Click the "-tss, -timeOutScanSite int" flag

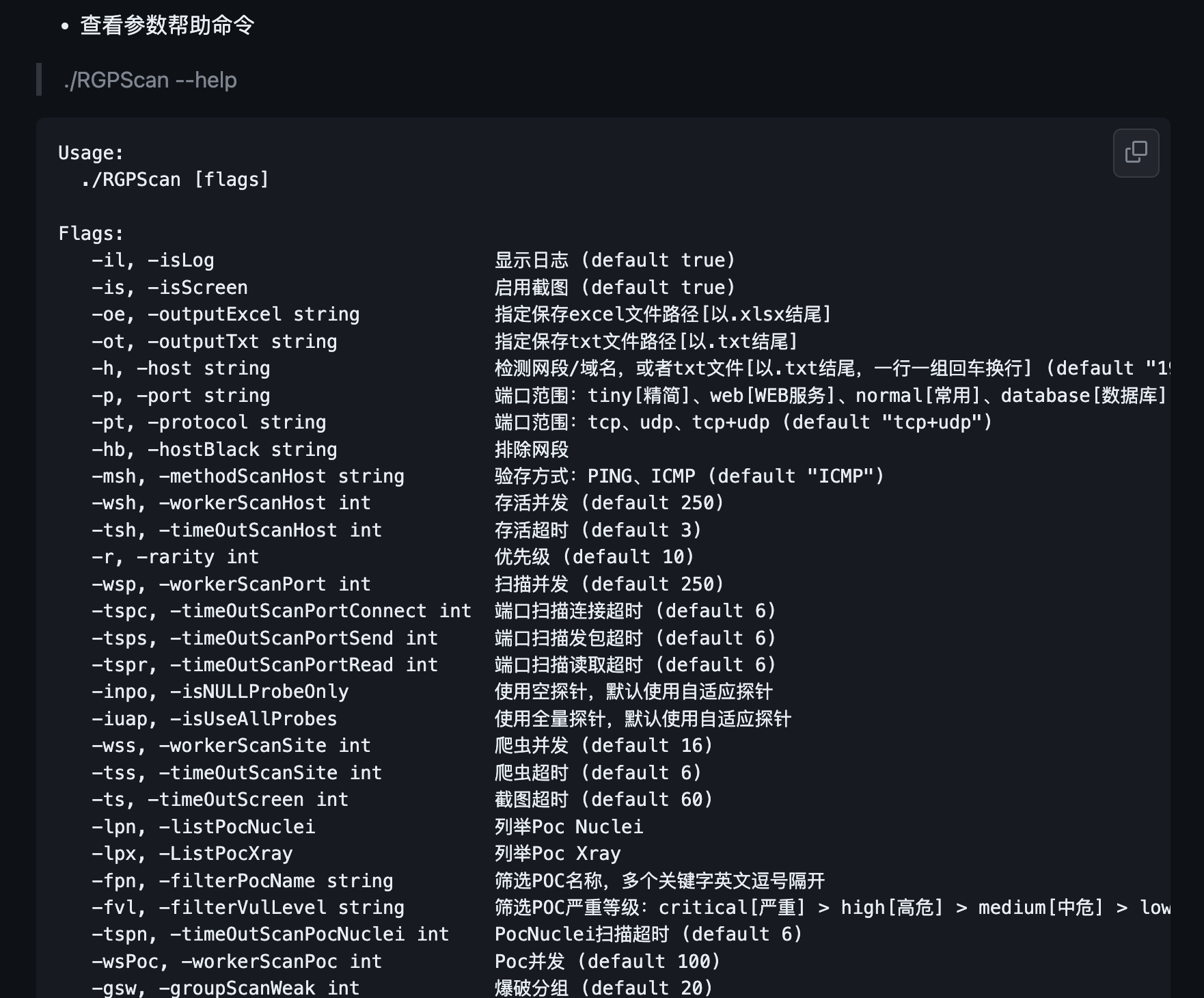tap(236, 772)
